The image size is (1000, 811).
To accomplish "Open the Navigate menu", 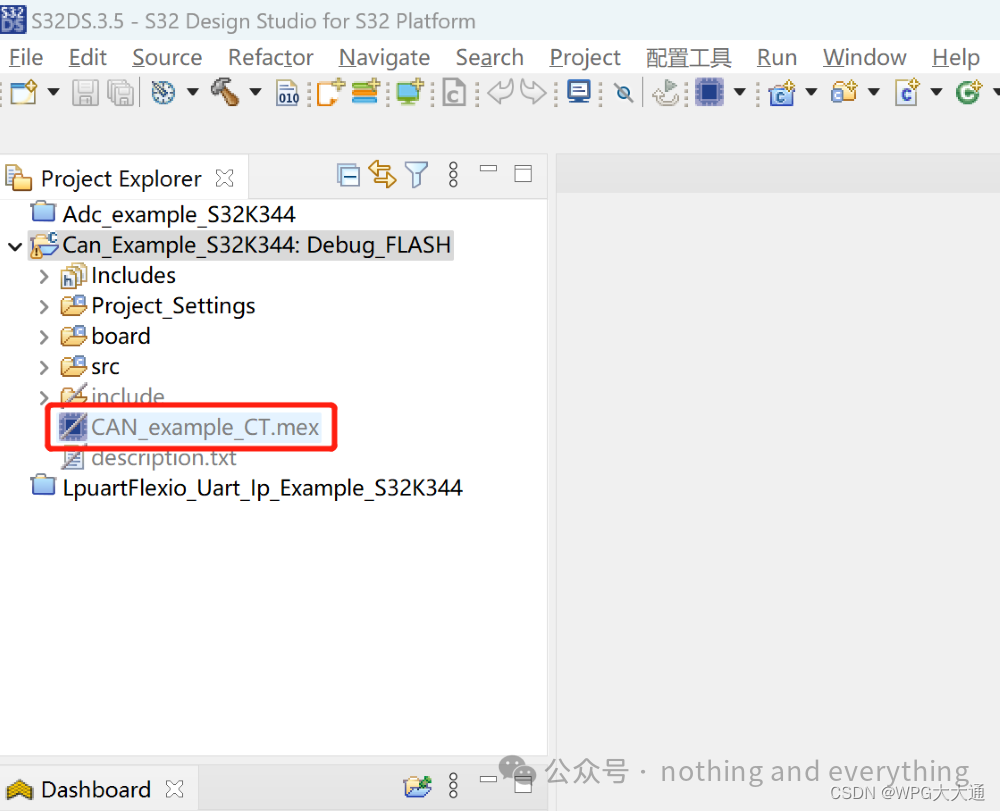I will pos(384,57).
